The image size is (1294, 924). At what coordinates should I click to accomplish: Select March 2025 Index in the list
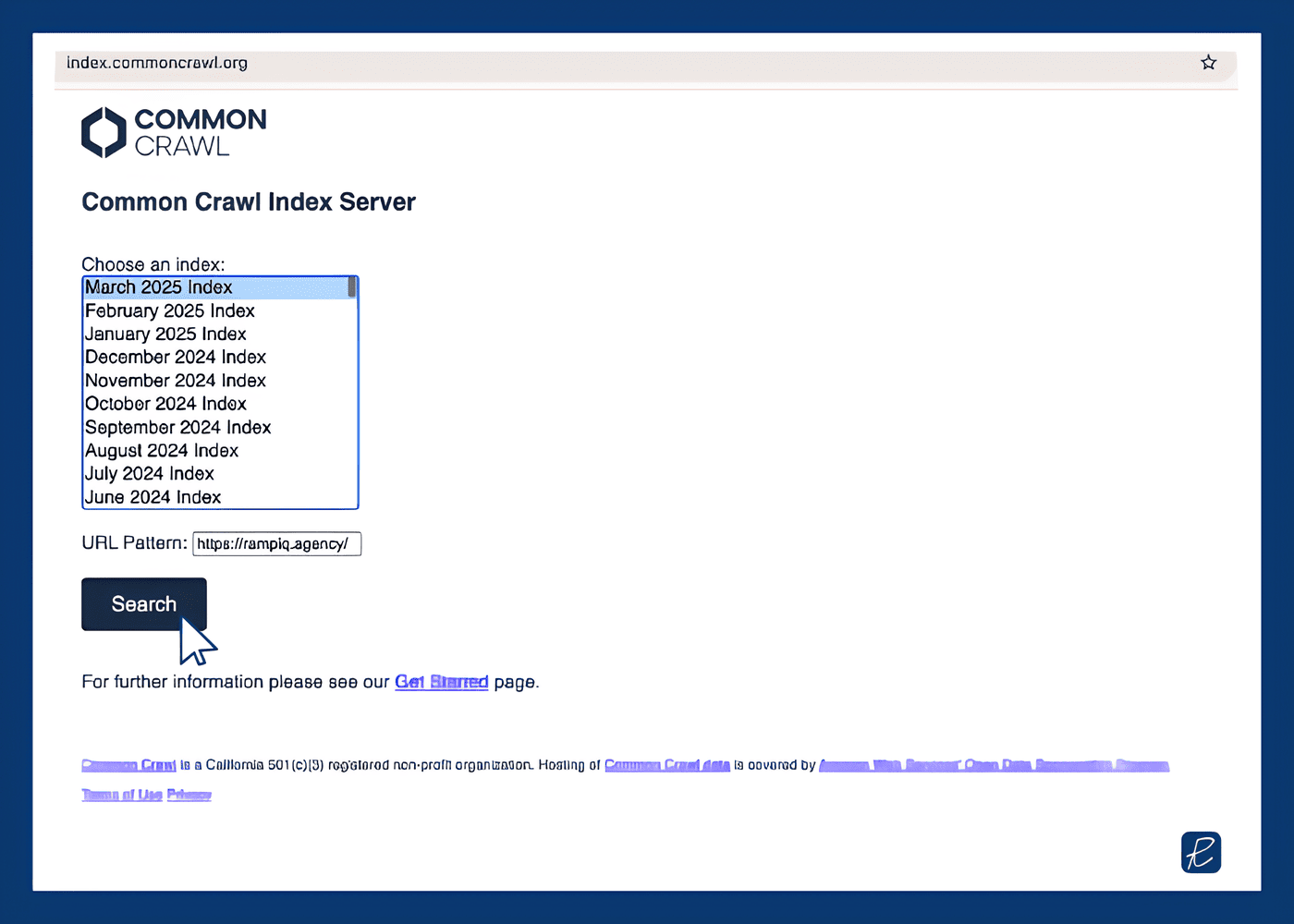tap(215, 287)
